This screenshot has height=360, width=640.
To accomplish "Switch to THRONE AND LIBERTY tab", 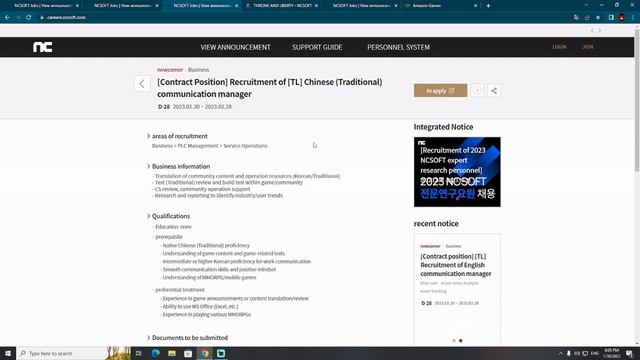I will (282, 6).
